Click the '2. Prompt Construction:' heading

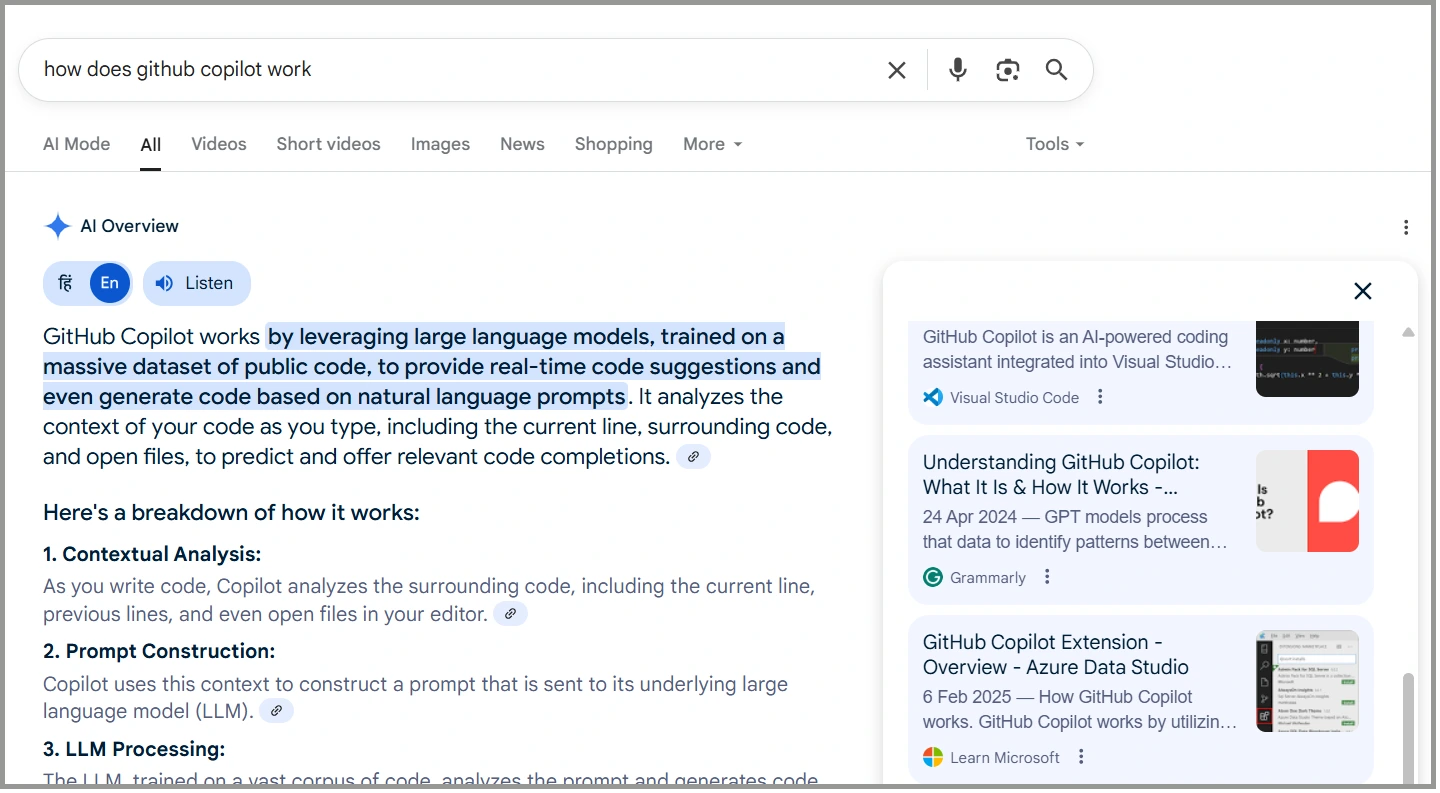(x=159, y=651)
